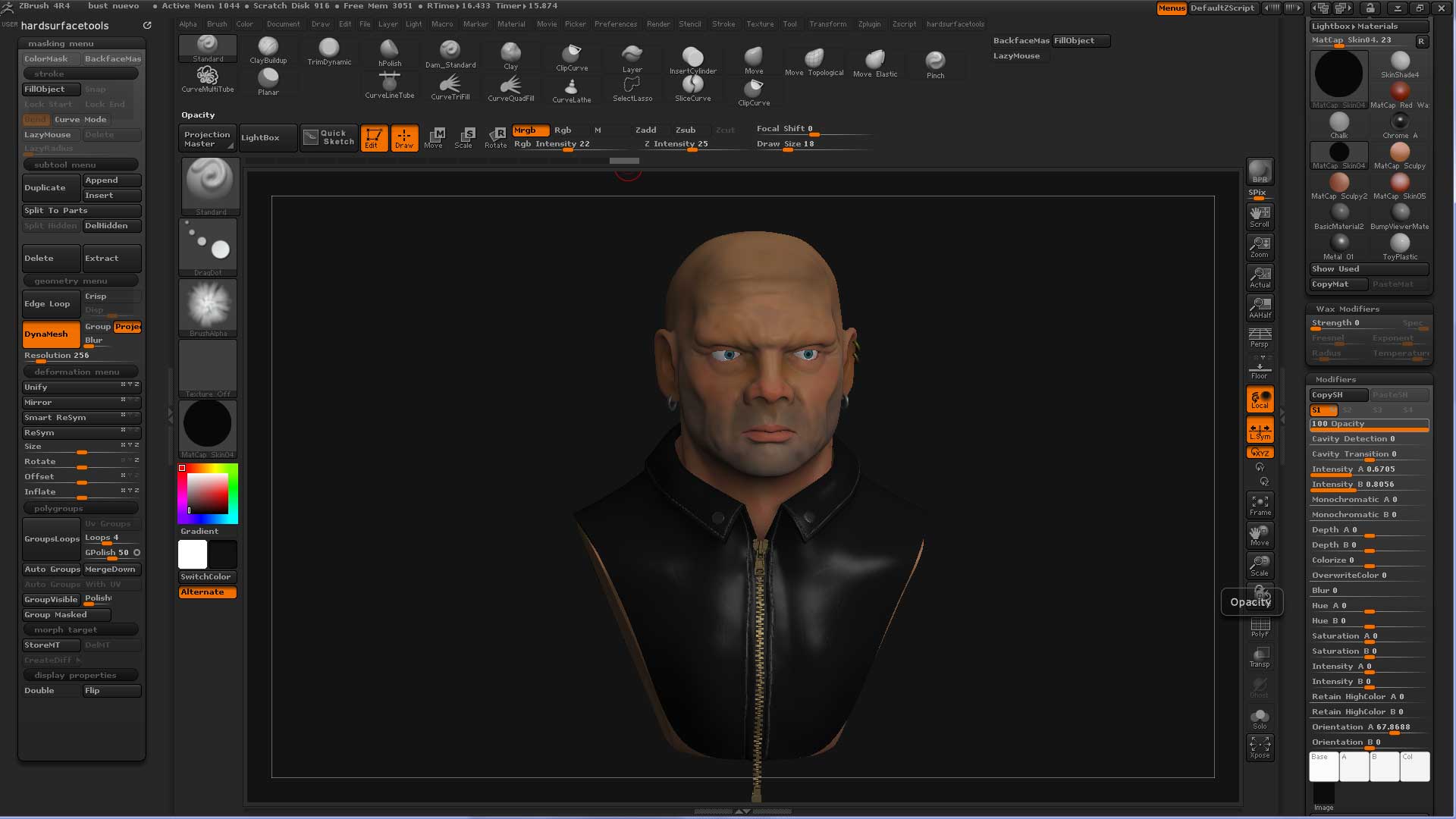Open the hardsurfacetools menu
Image resolution: width=1456 pixels, height=819 pixels.
[x=955, y=24]
